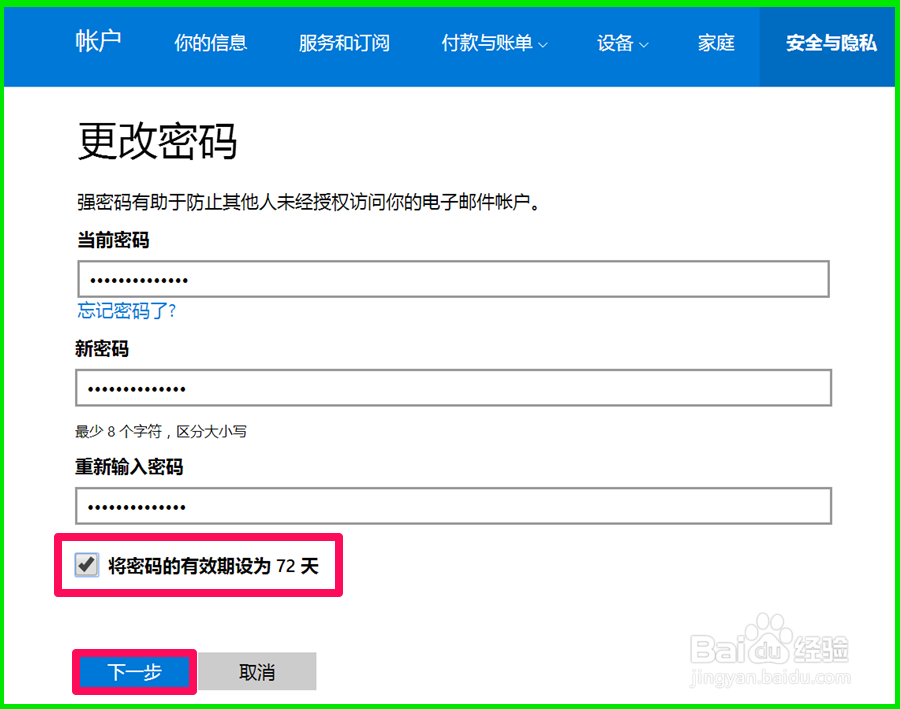The image size is (900, 709).
Task: Click inside the 当前密码 field
Action: coord(450,278)
